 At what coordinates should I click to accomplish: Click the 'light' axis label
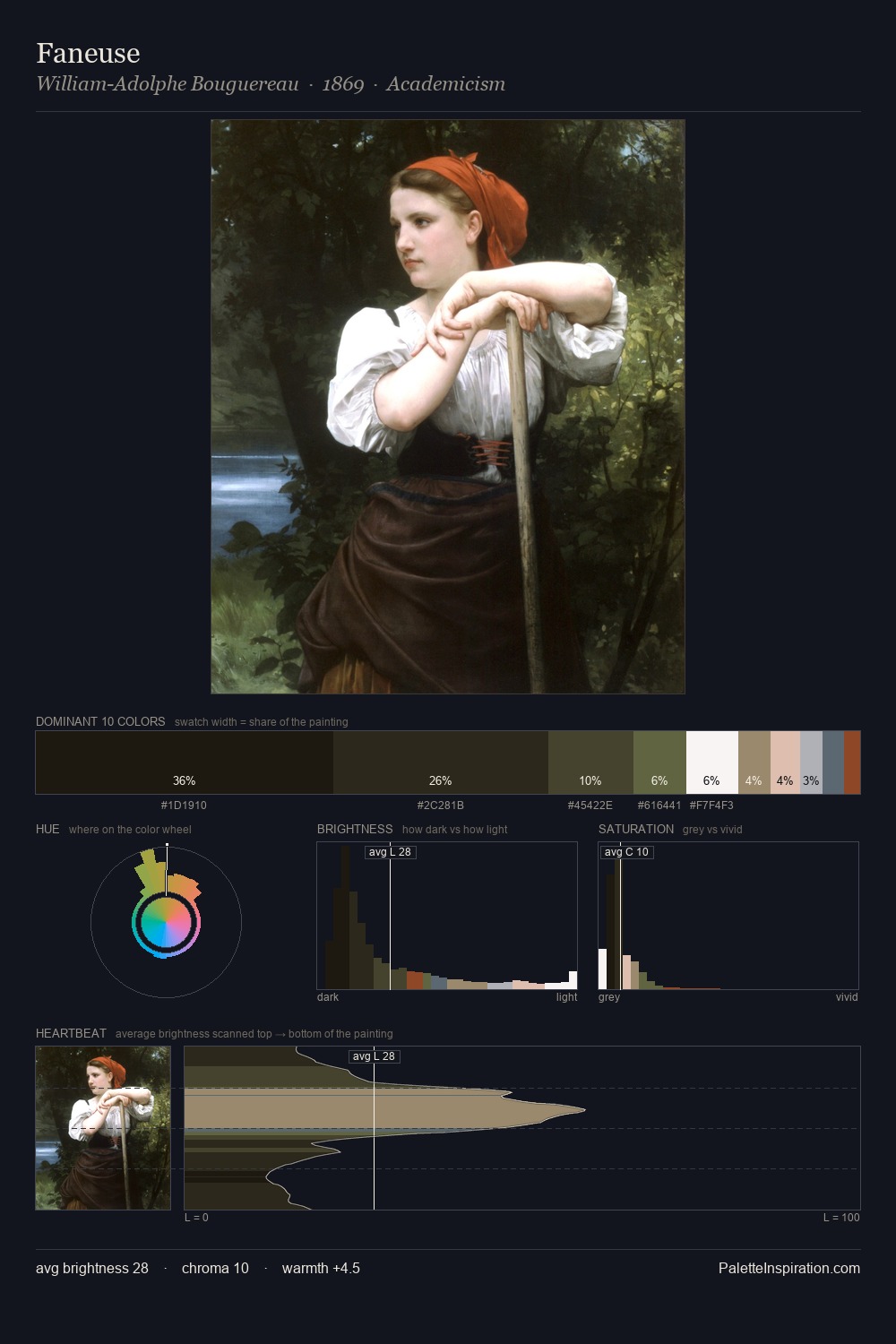coord(566,997)
